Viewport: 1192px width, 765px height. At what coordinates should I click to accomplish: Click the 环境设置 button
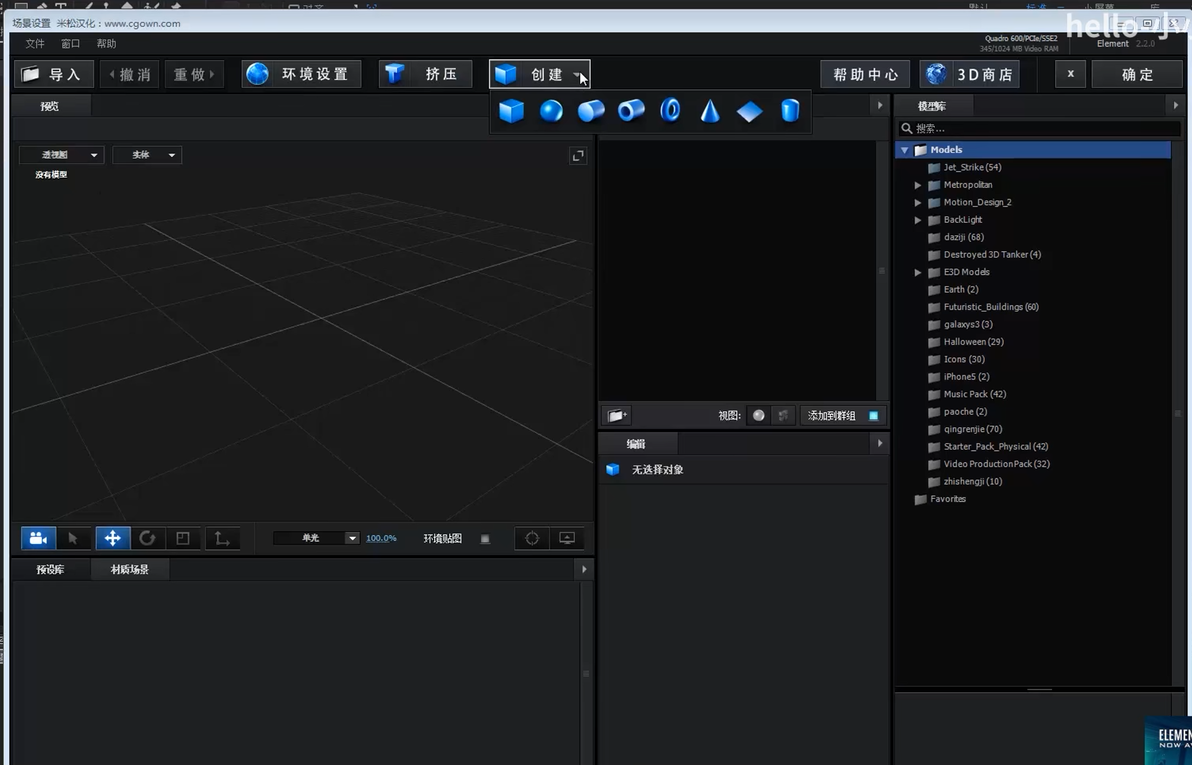pos(301,74)
